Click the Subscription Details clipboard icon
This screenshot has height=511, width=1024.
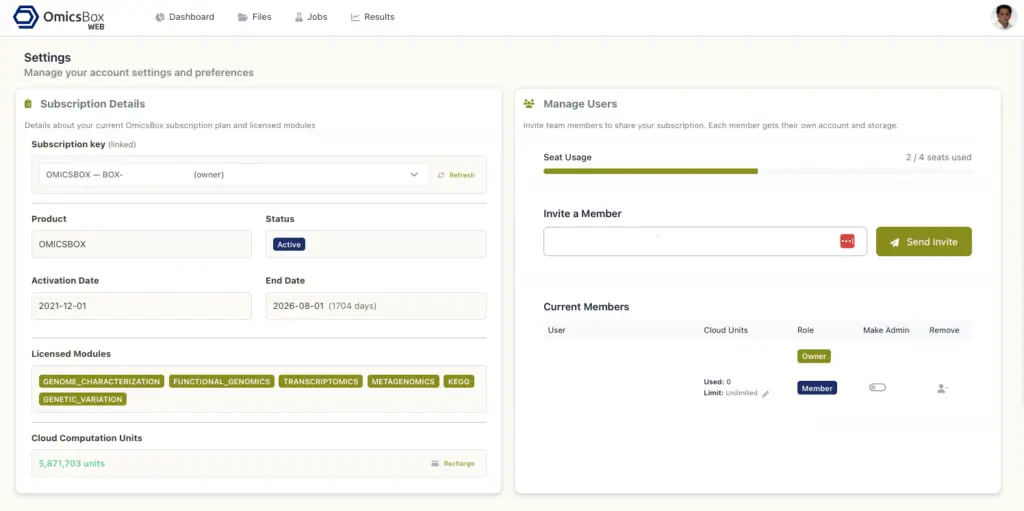point(29,104)
